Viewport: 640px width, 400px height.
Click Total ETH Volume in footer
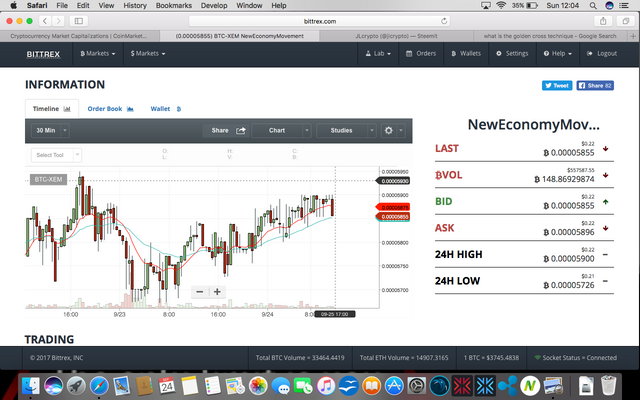[404, 358]
